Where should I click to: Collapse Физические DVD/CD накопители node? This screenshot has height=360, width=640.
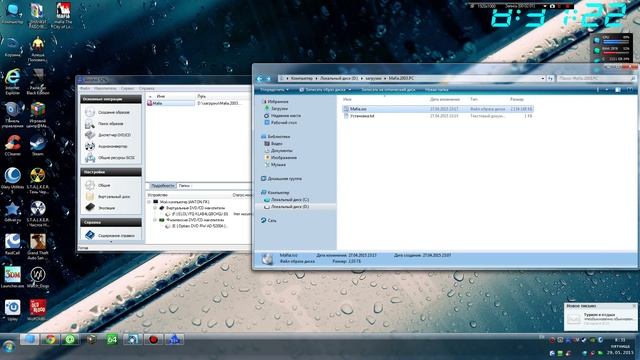[x=155, y=220]
